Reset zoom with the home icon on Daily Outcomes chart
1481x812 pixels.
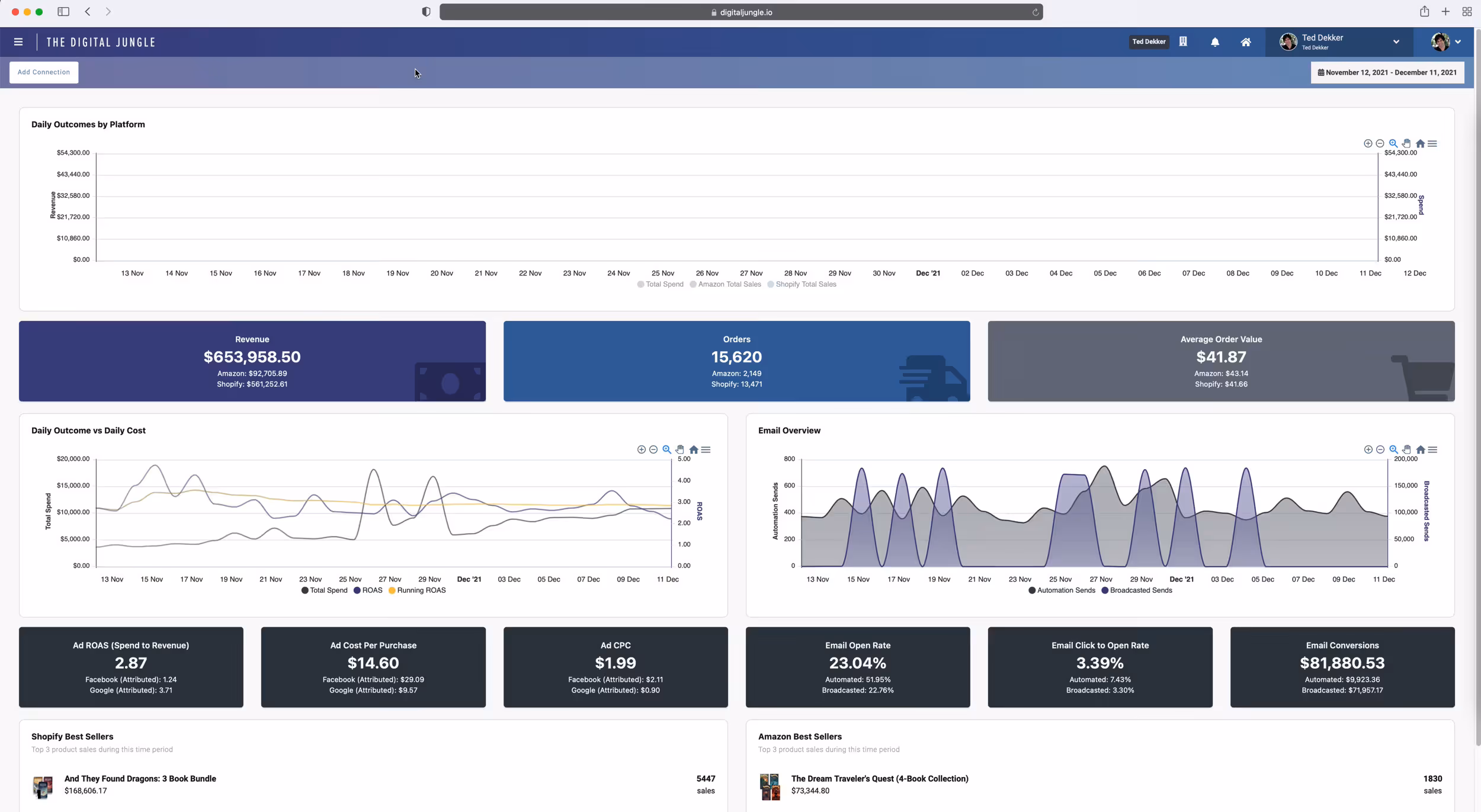[1420, 143]
